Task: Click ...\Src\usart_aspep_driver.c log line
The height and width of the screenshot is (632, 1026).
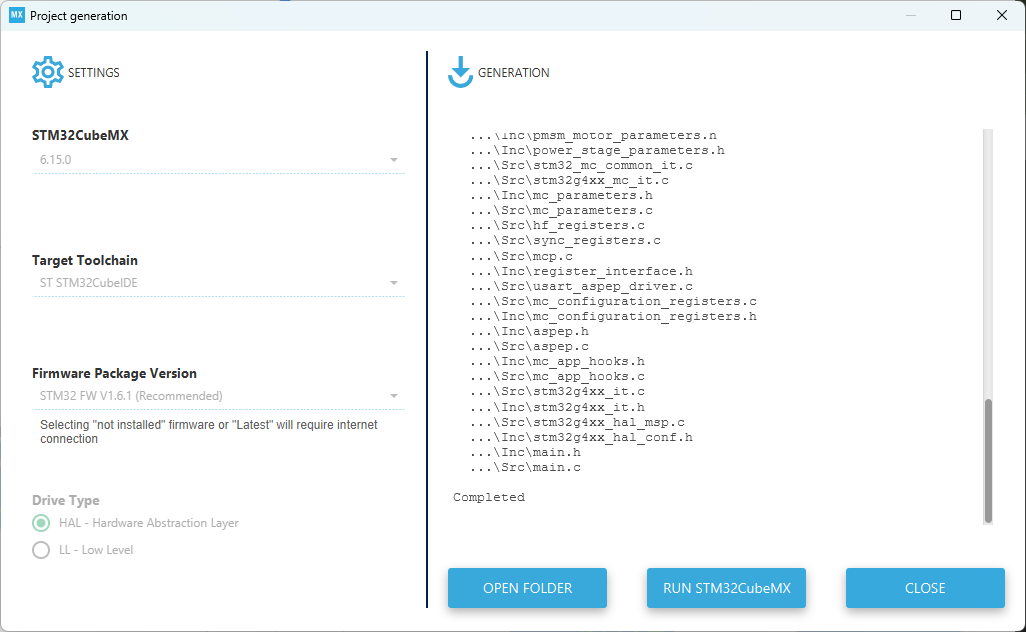Action: [x=581, y=286]
